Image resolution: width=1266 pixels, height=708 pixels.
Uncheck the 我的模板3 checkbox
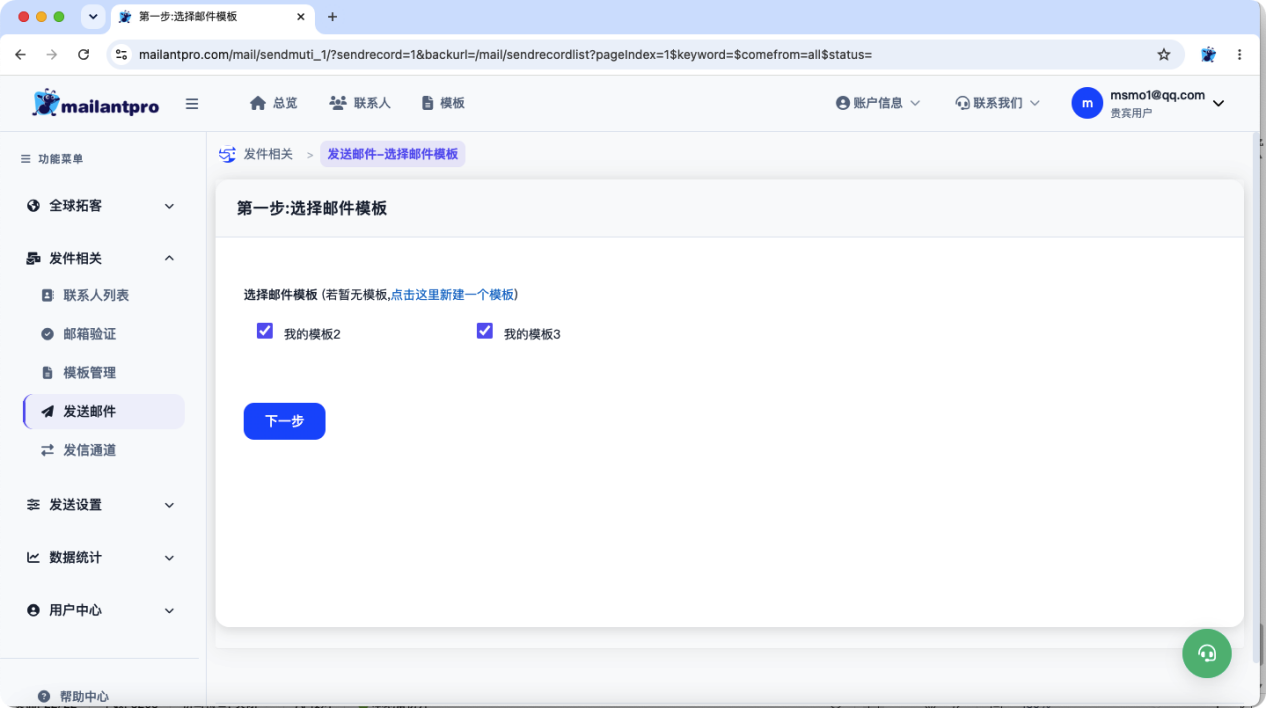click(x=485, y=331)
